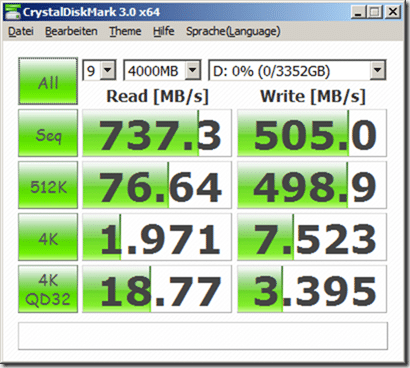Click the 4K write result 7.523
This screenshot has width=410, height=368.
pos(312,237)
